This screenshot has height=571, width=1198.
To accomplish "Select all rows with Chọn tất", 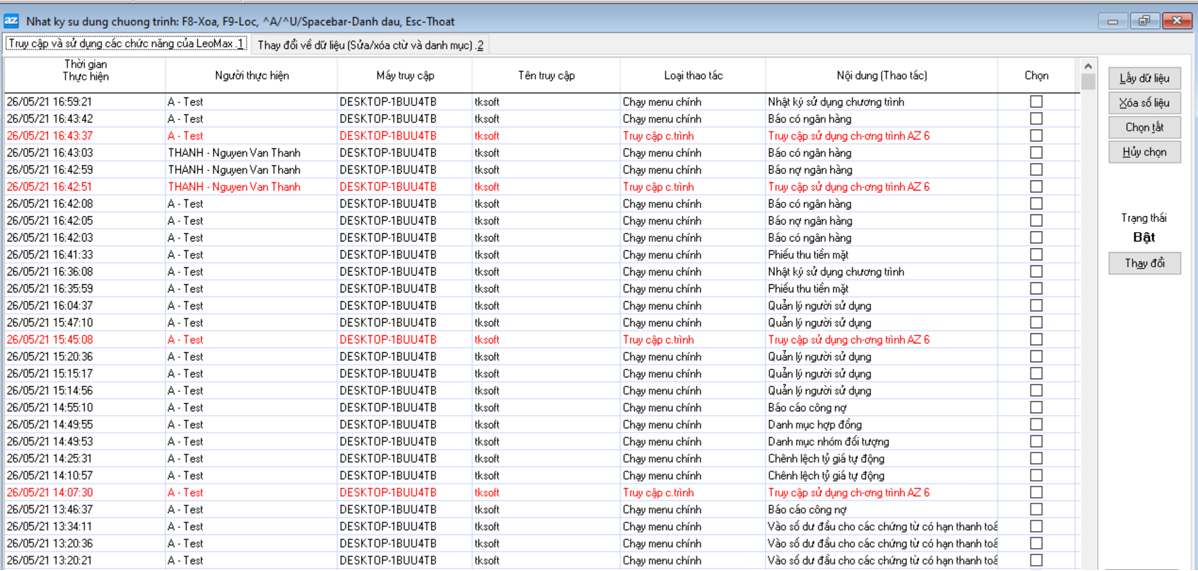I will [x=1145, y=128].
